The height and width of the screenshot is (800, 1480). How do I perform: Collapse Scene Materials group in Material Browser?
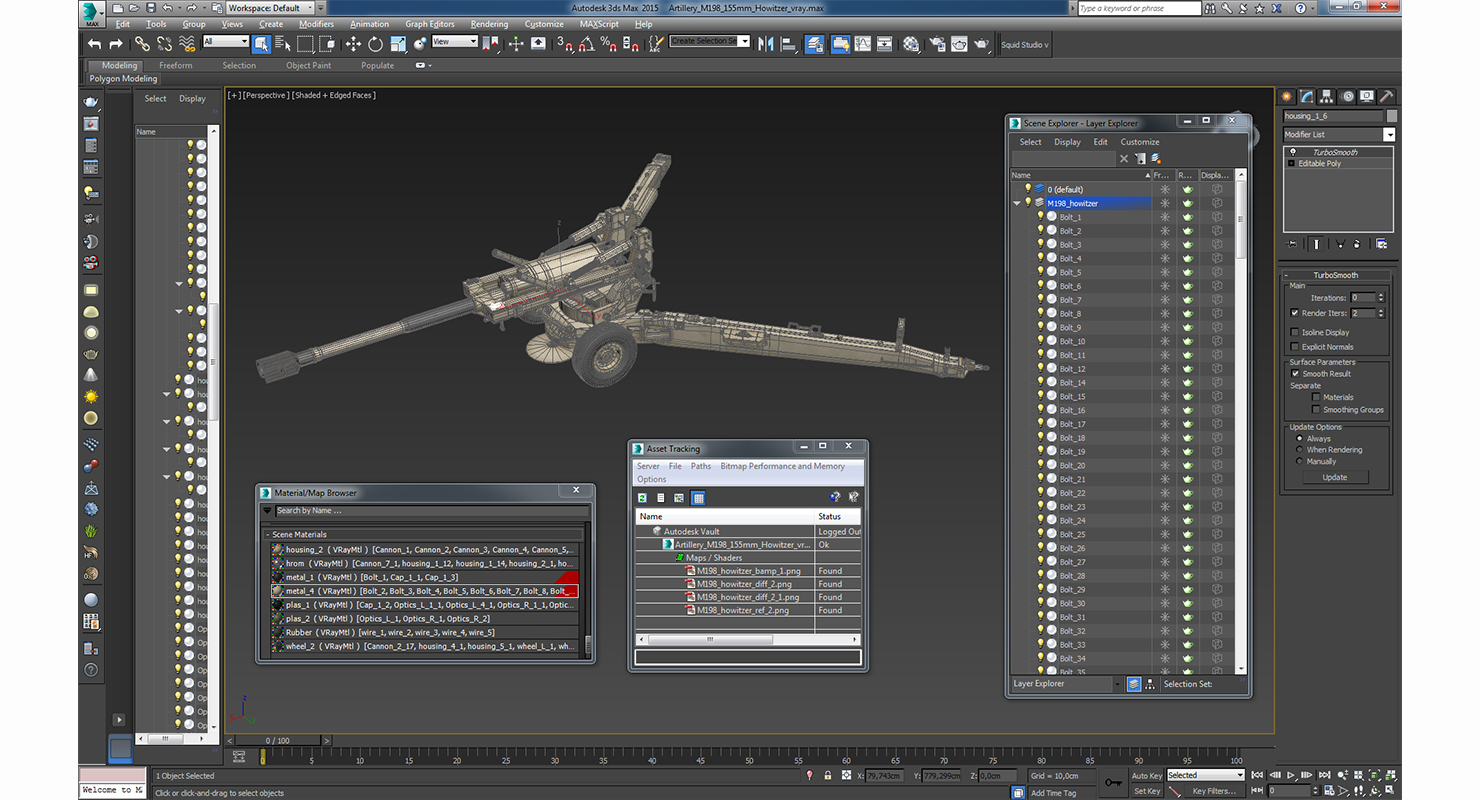(x=267, y=535)
